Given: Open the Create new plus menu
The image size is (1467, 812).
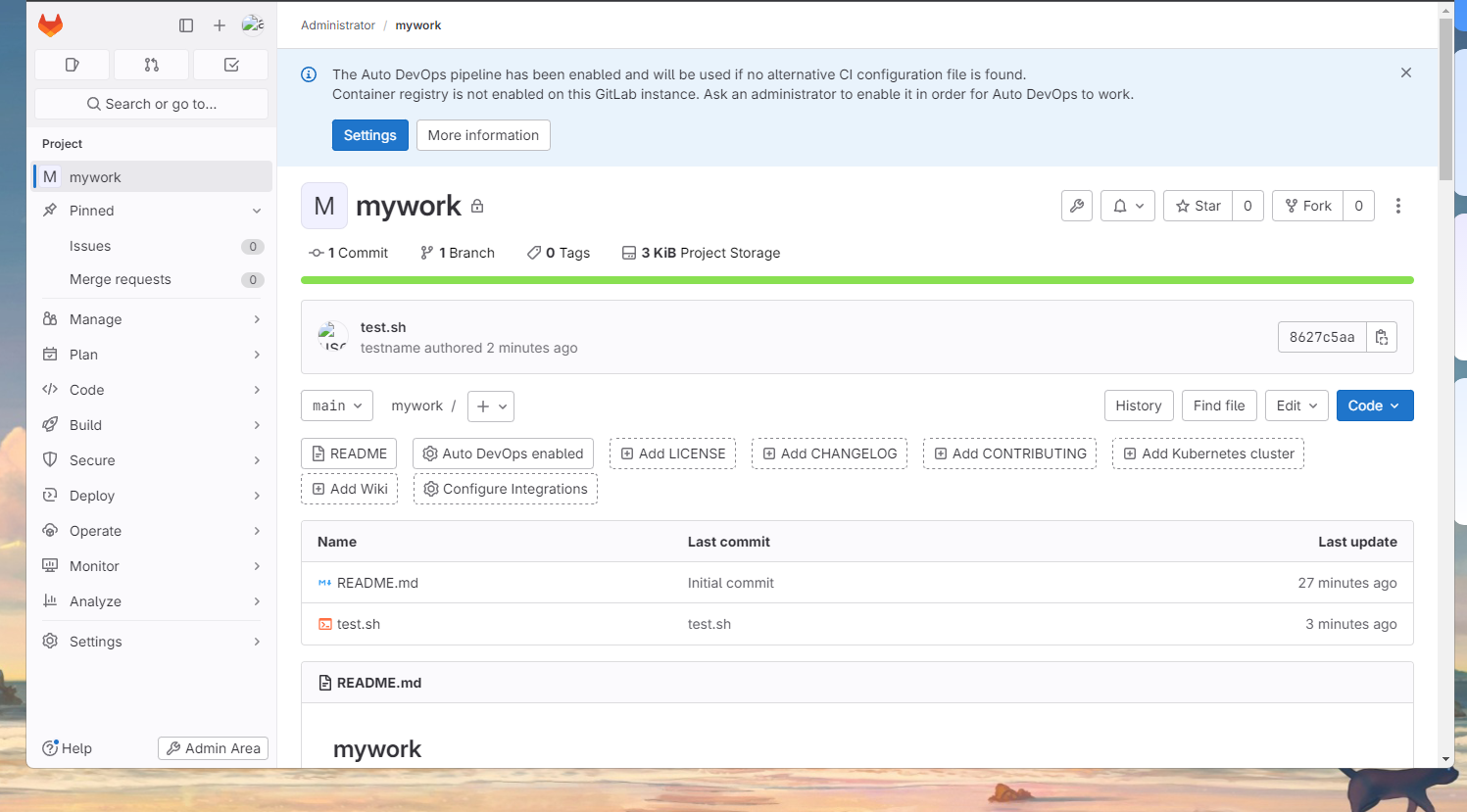Looking at the screenshot, I should (220, 25).
